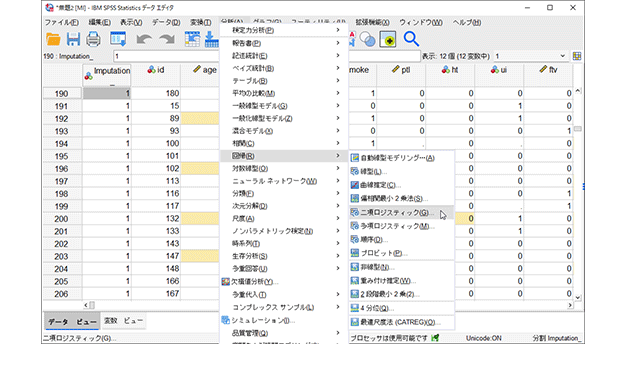Image resolution: width=630 pixels, height=380 pixels.
Task: Click the Redo arrow icon
Action: point(167,39)
